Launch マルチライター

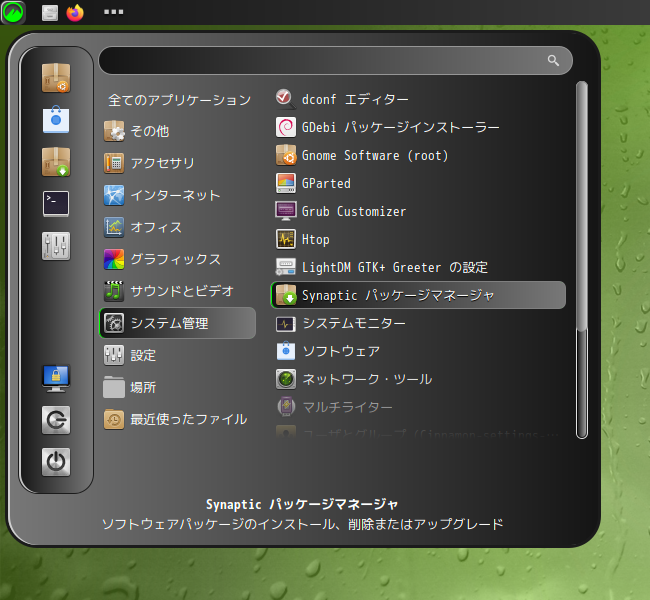[418, 407]
